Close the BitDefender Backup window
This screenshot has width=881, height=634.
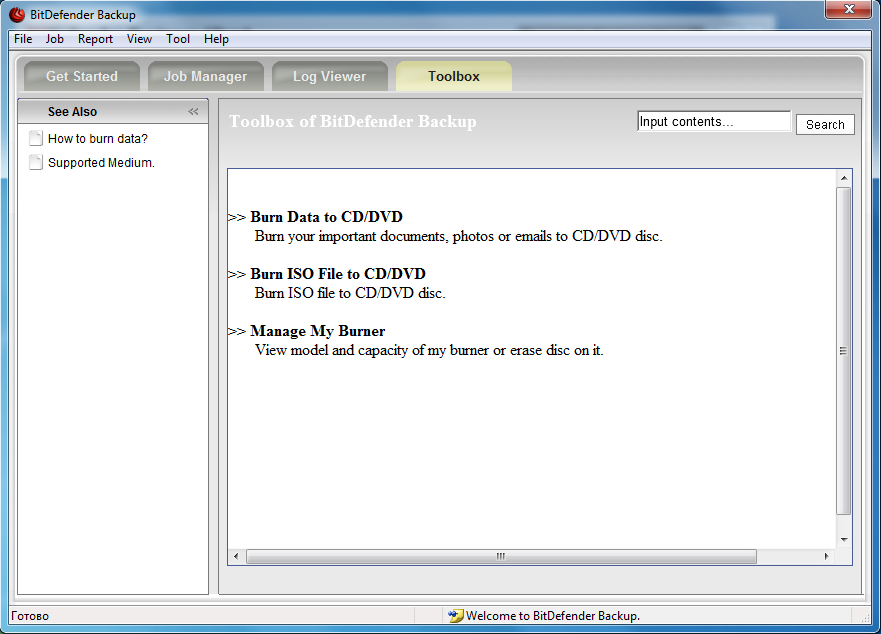[849, 10]
